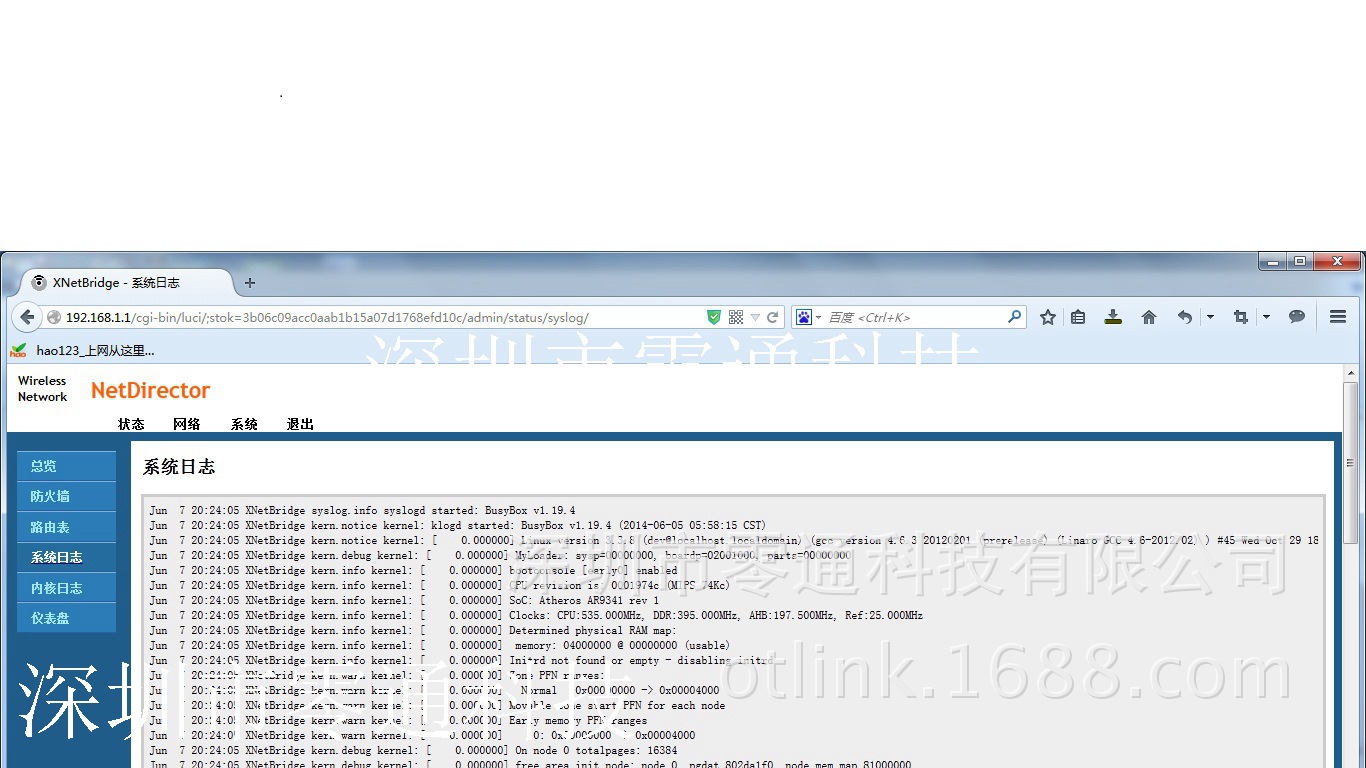This screenshot has width=1366, height=768.
Task: Open the 防火墙 sidebar page
Action: (x=66, y=496)
